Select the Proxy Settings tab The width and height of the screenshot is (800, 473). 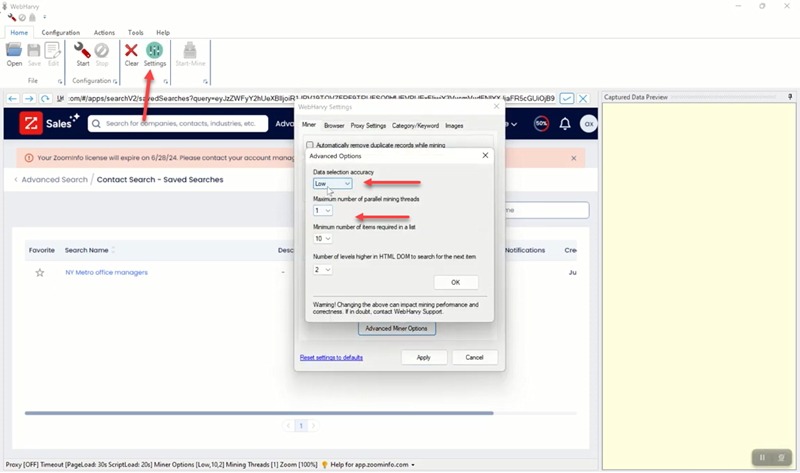368,126
